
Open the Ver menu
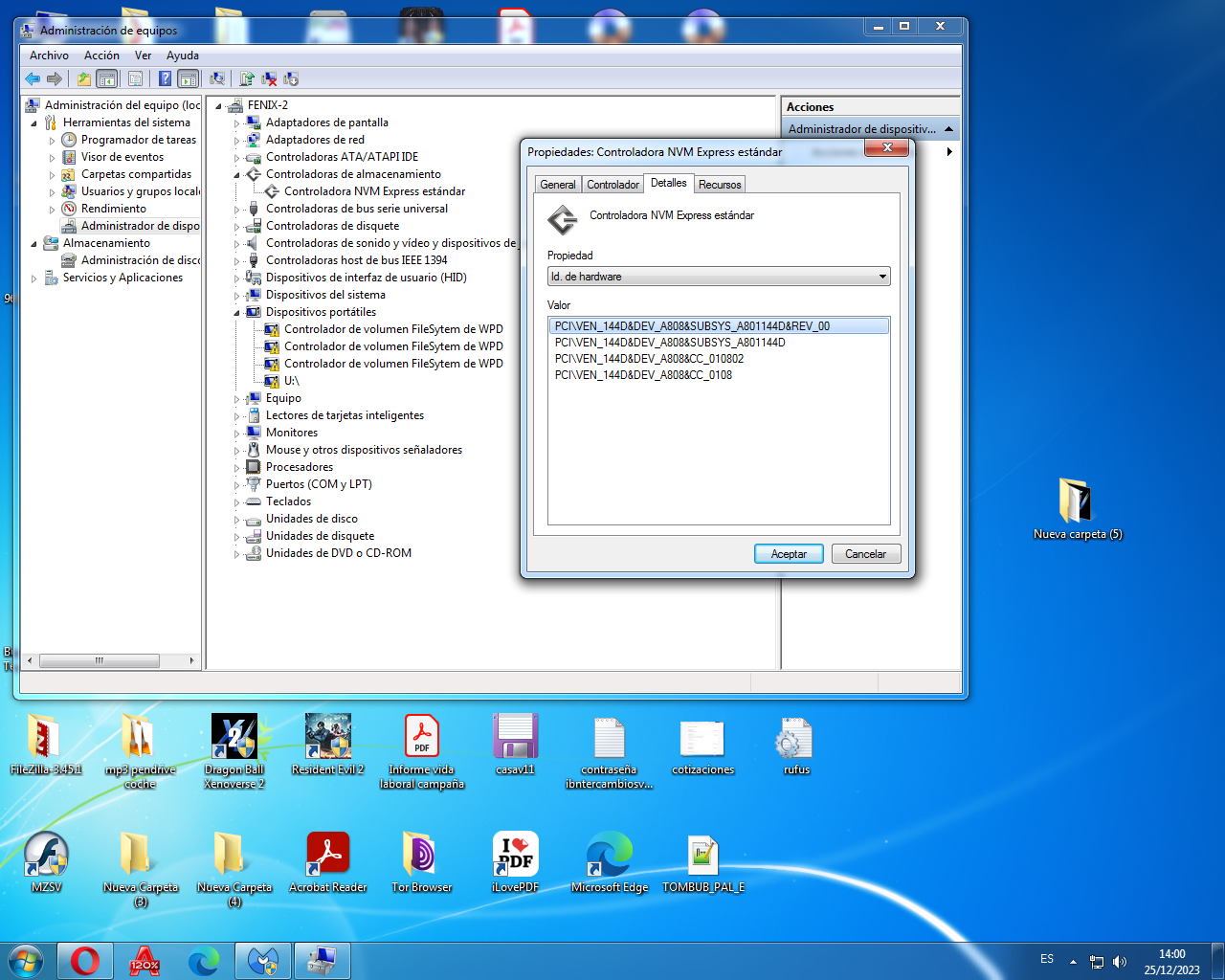(x=143, y=56)
